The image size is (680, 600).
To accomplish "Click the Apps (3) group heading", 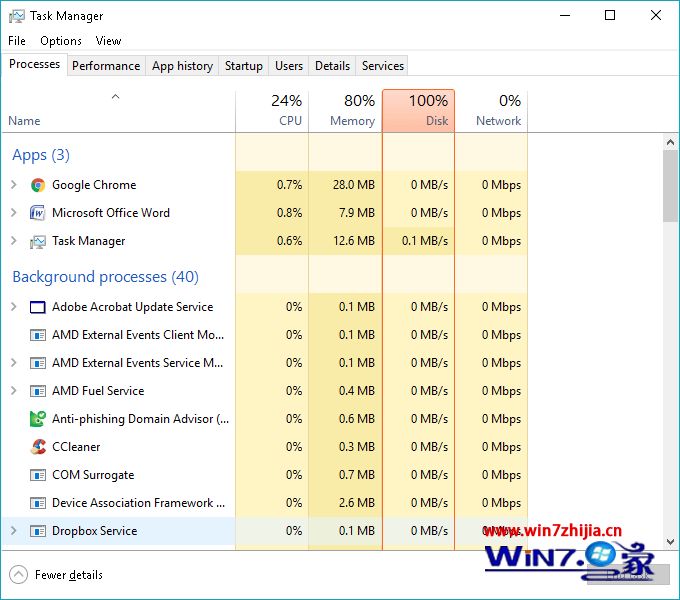I will [x=41, y=155].
